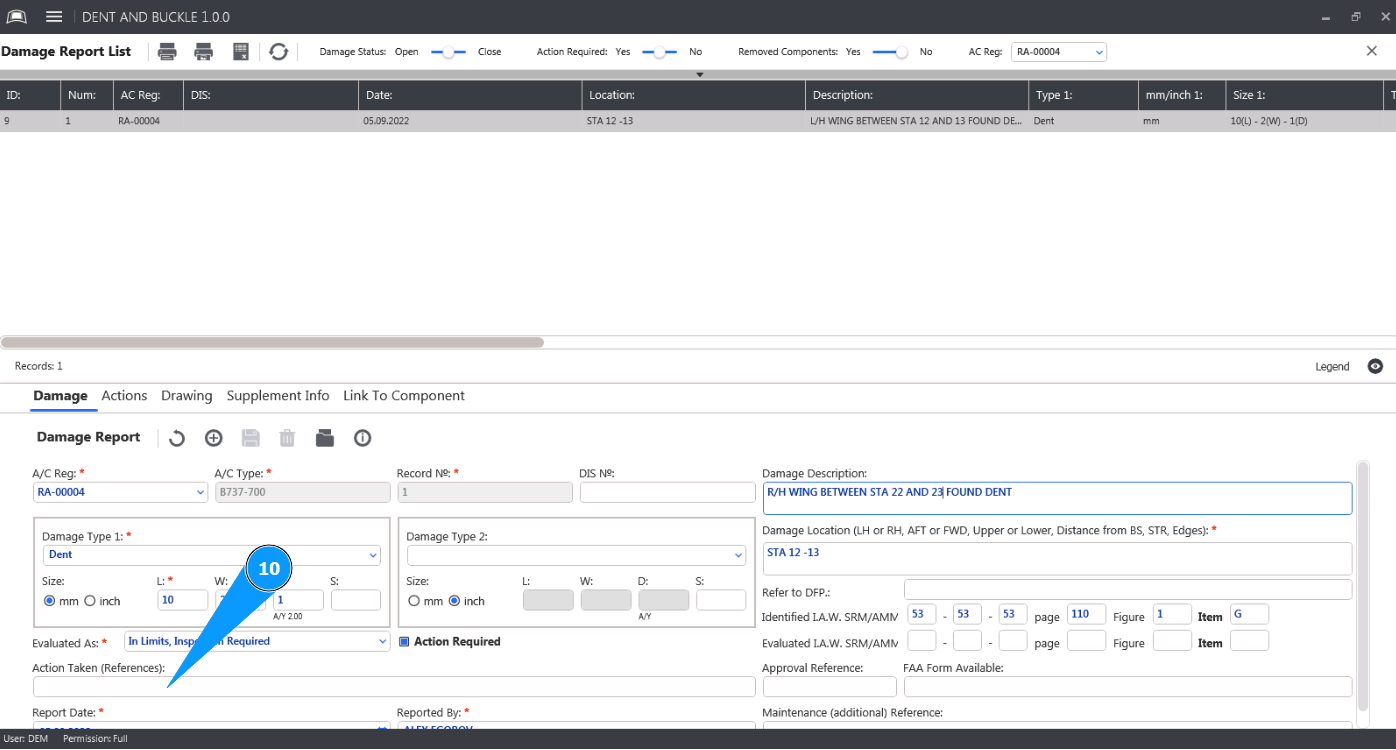Open the folder icon in the Damage Report toolbar
The height and width of the screenshot is (750, 1396).
324,438
